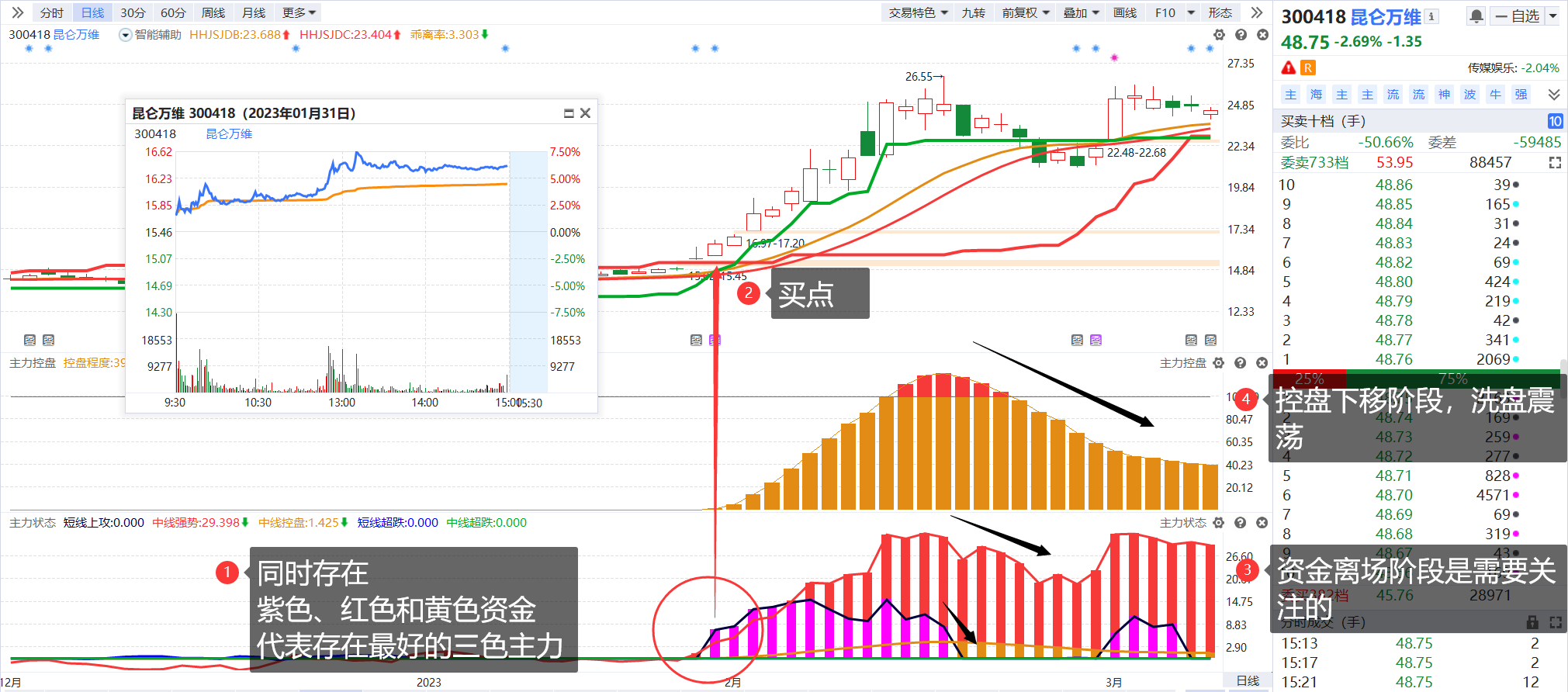Toggle 形态 pattern recognition
Image resolution: width=1568 pixels, height=692 pixels.
pyautogui.click(x=1220, y=12)
